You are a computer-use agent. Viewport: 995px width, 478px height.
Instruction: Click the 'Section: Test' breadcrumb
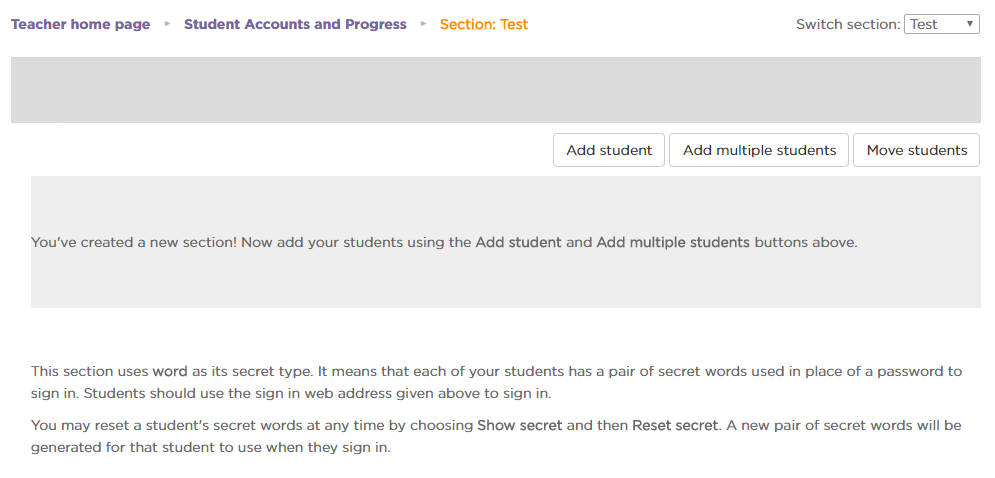point(484,24)
